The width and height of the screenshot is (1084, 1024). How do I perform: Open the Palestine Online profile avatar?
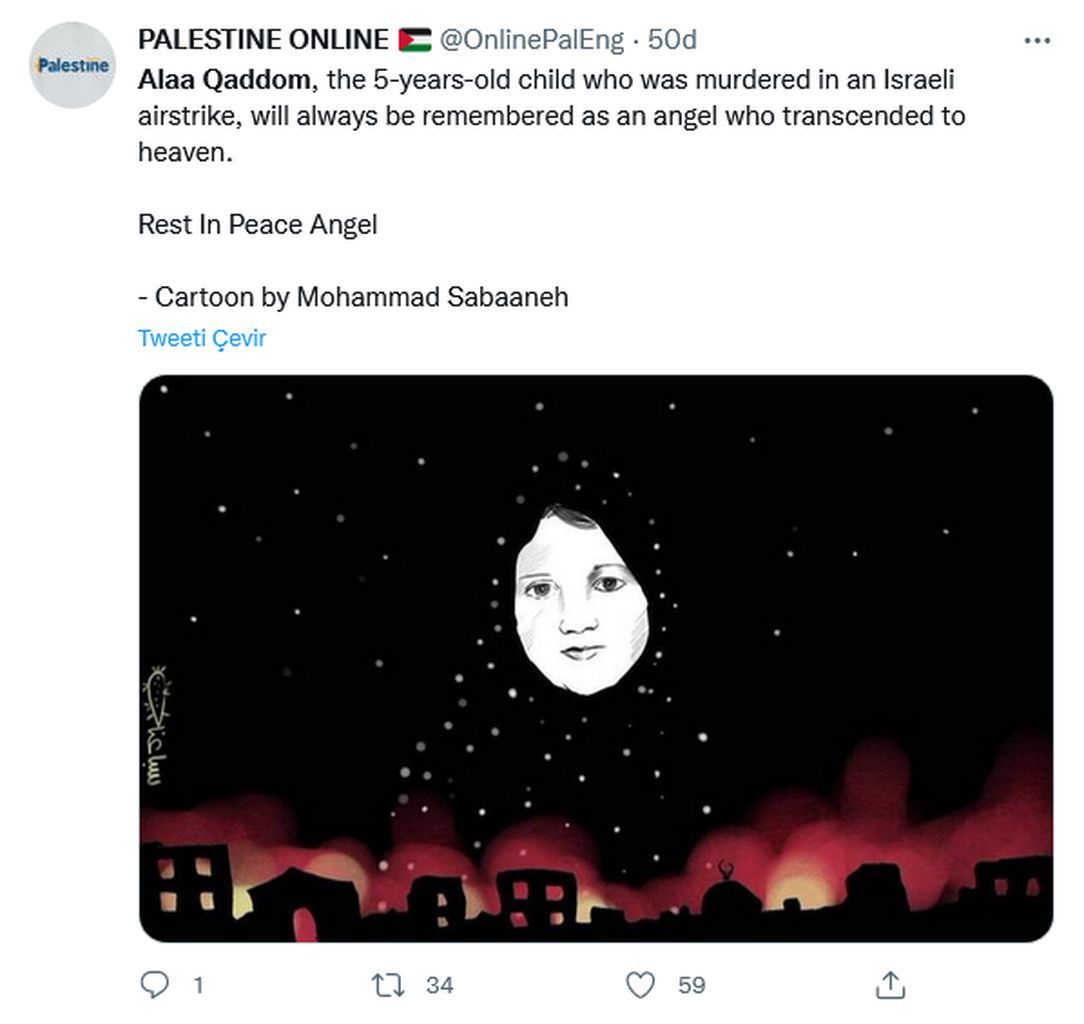[x=72, y=65]
